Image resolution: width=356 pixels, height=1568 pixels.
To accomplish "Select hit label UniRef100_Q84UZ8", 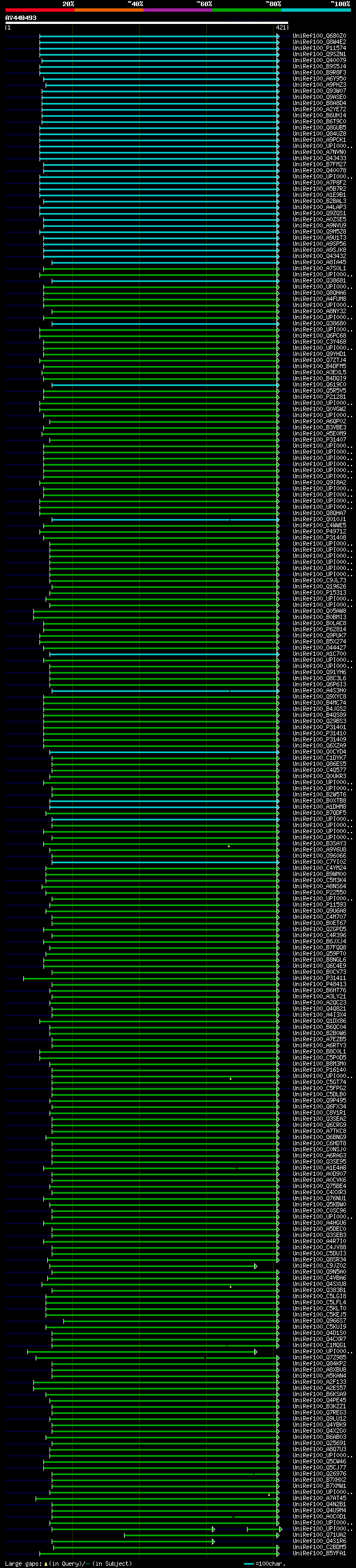I will point(319,134).
